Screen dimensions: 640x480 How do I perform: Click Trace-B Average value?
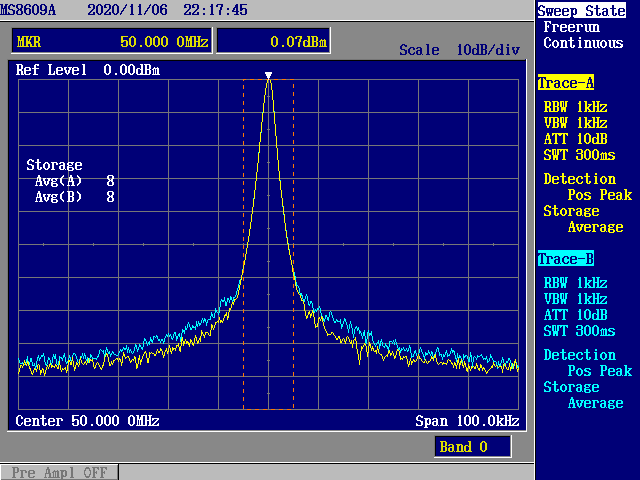tap(596, 403)
